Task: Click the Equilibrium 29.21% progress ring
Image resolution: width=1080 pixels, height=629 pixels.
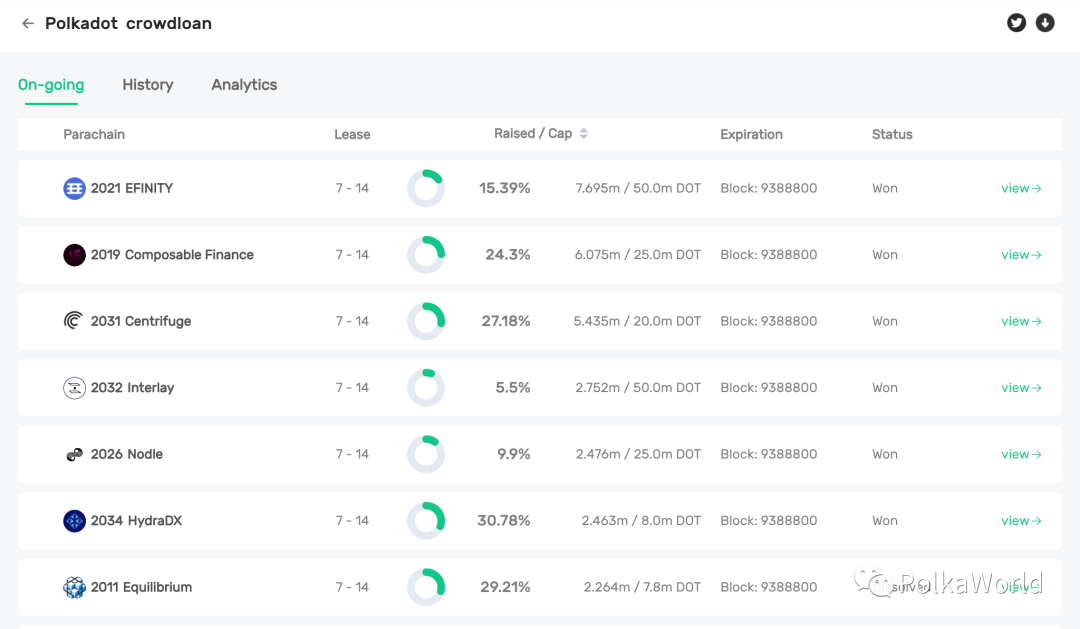Action: pyautogui.click(x=426, y=587)
